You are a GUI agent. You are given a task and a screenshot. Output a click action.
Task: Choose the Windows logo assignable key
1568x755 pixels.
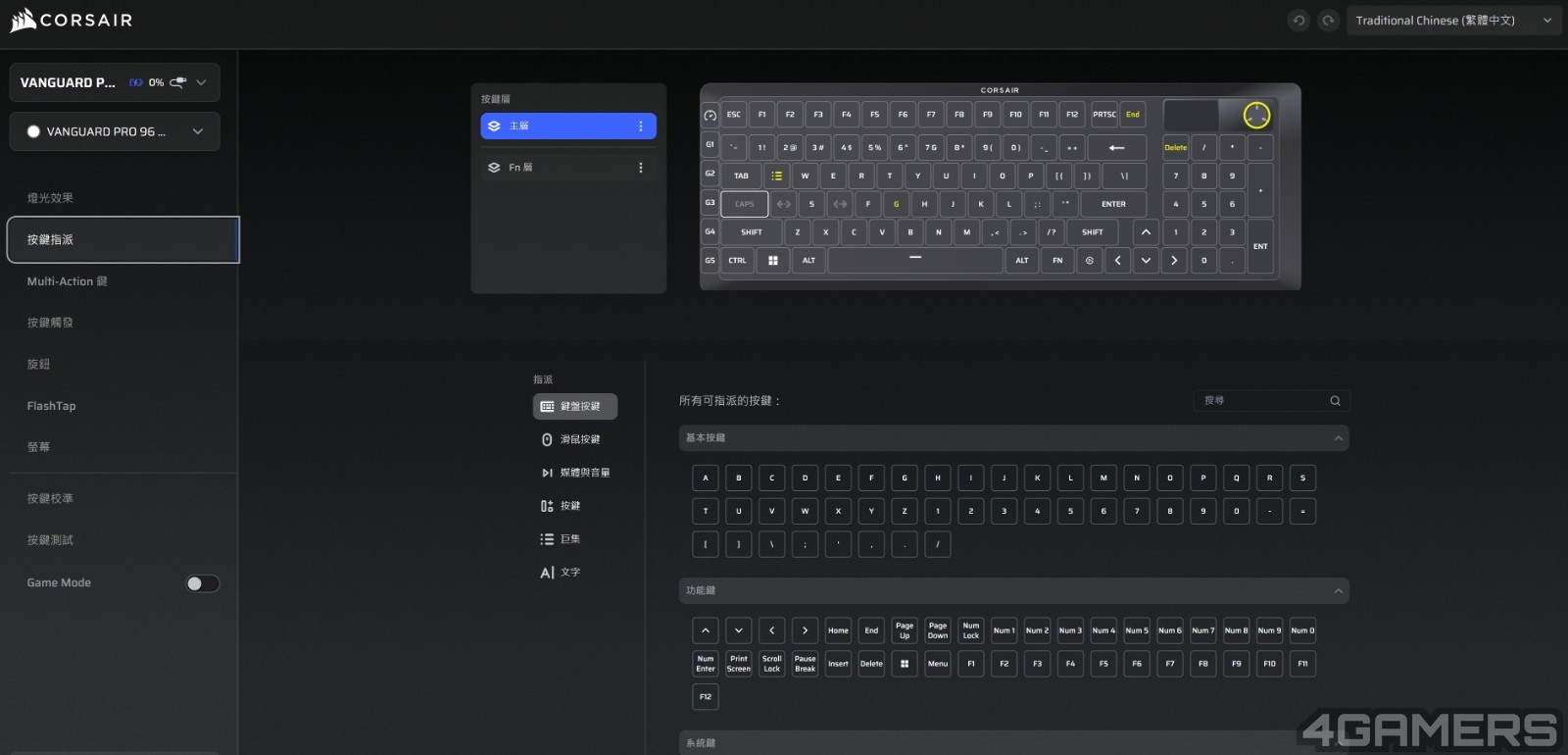click(x=905, y=664)
